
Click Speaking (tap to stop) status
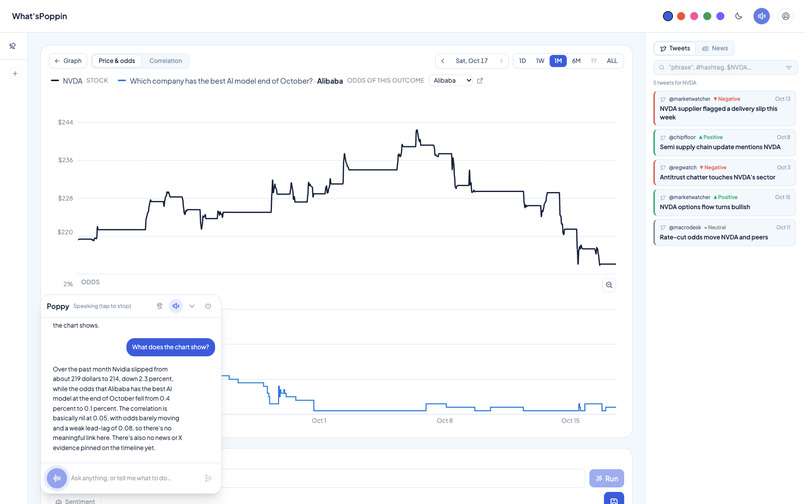click(x=102, y=306)
